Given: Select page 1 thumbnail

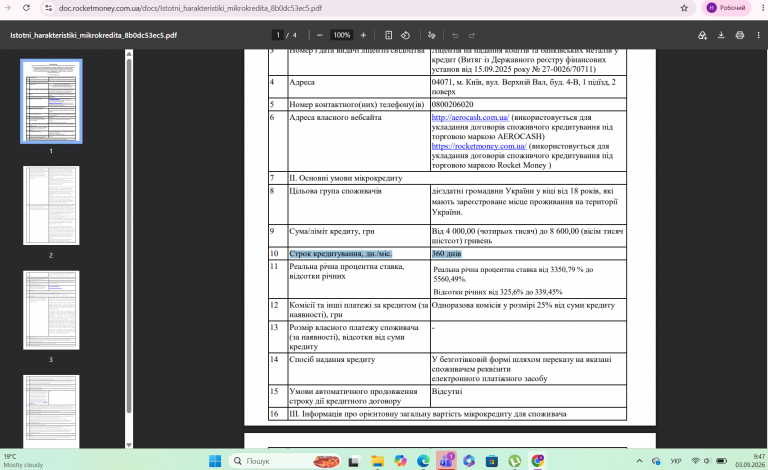Looking at the screenshot, I should tap(51, 101).
